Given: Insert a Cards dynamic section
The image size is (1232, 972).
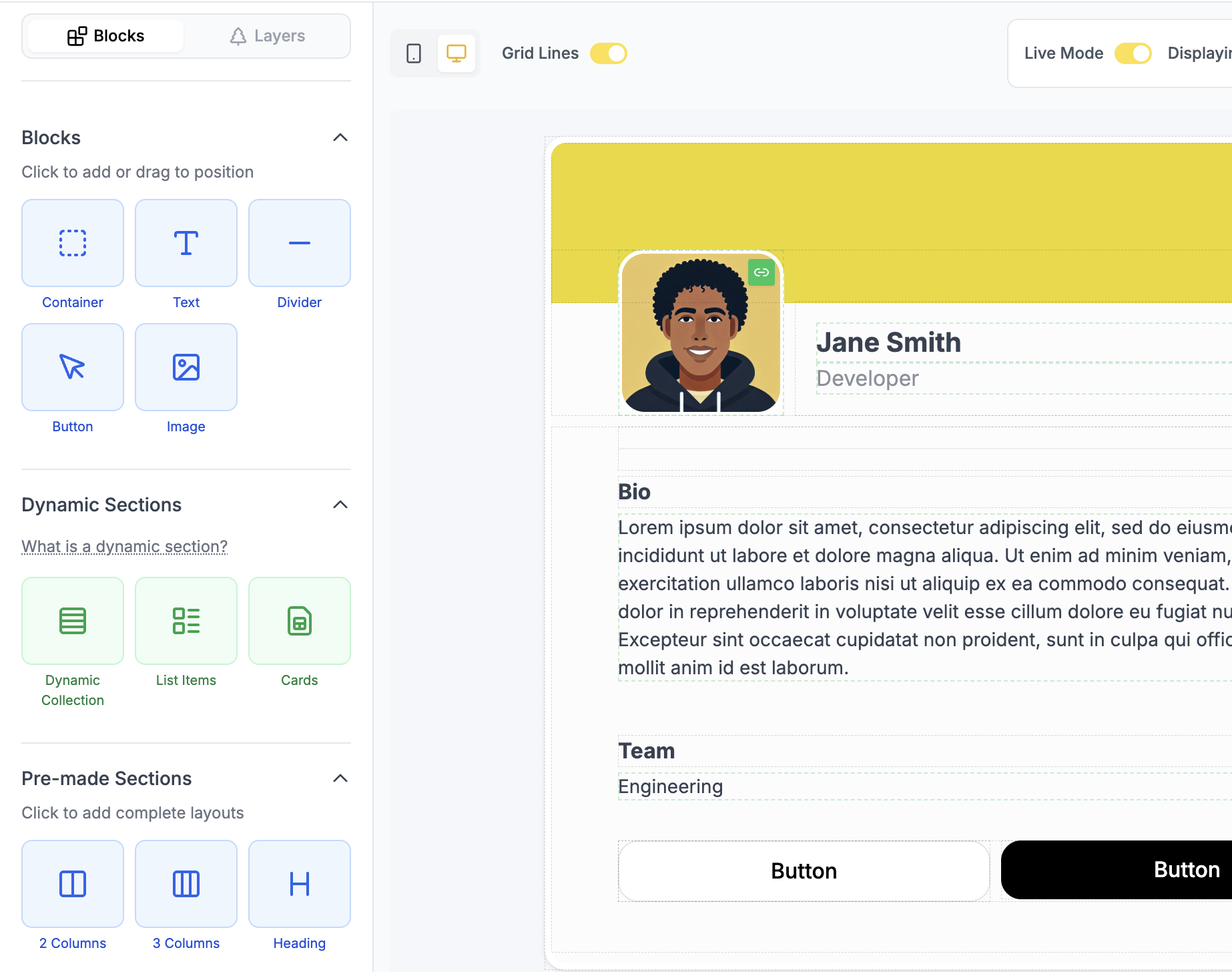Looking at the screenshot, I should (299, 620).
